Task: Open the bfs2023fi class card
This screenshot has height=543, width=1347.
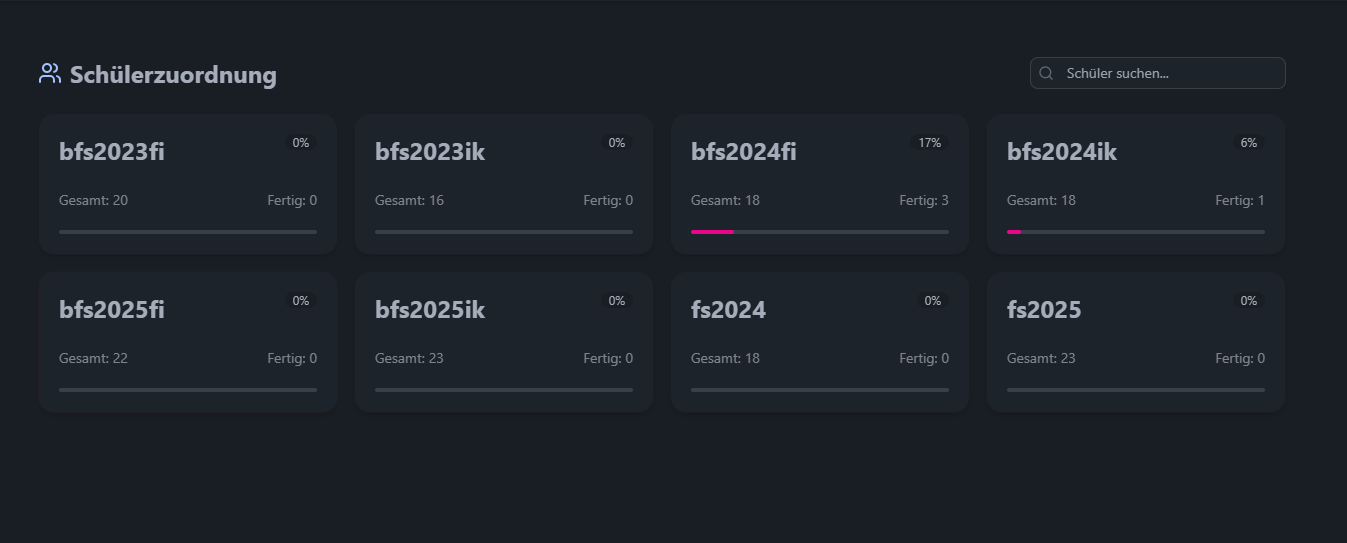Action: click(x=188, y=184)
